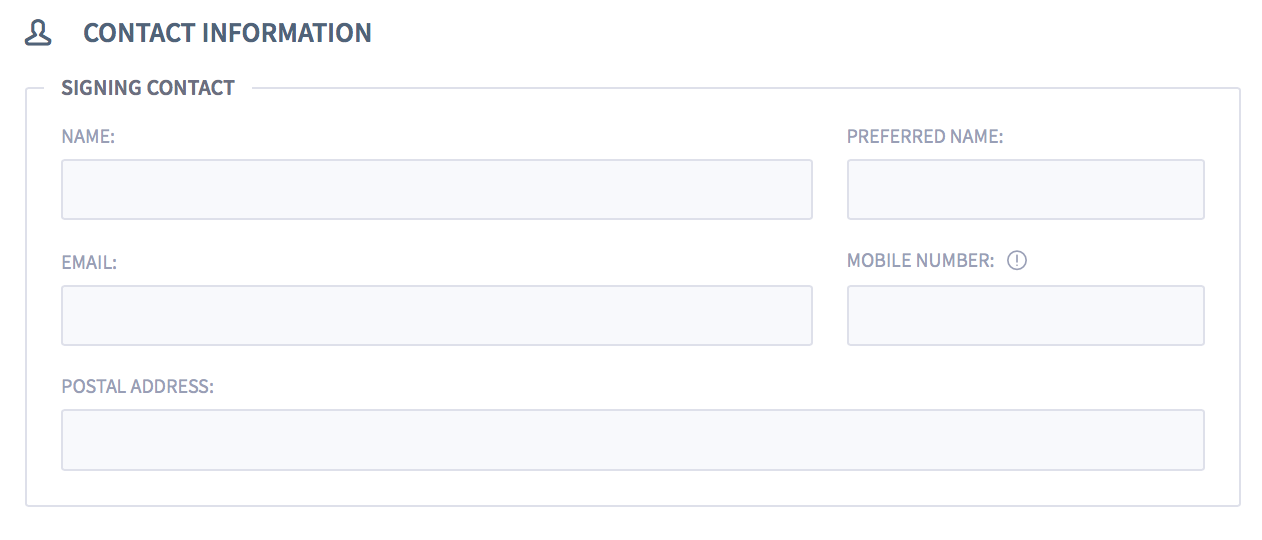Click inside the Email field
This screenshot has width=1262, height=540.
pyautogui.click(x=437, y=316)
